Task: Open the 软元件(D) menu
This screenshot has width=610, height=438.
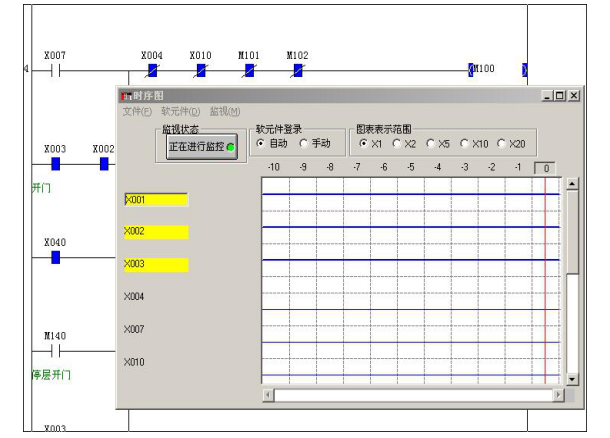Action: (181, 112)
